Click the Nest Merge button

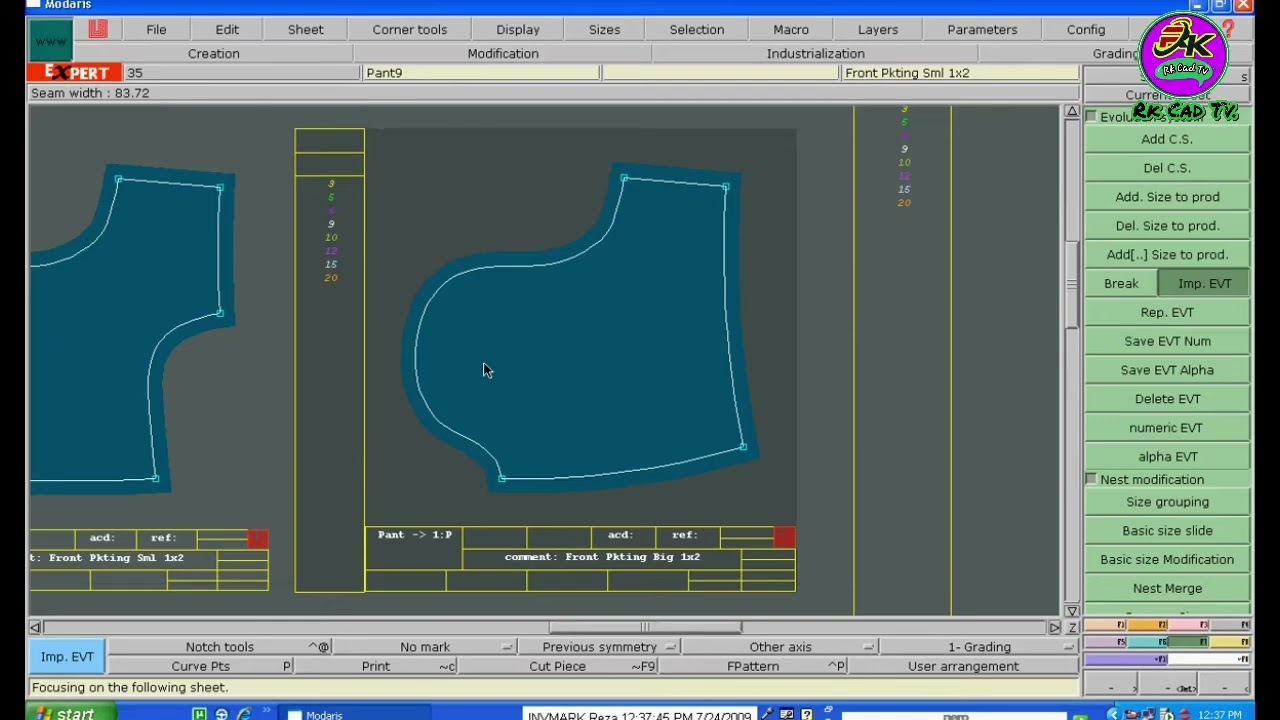tap(1167, 589)
